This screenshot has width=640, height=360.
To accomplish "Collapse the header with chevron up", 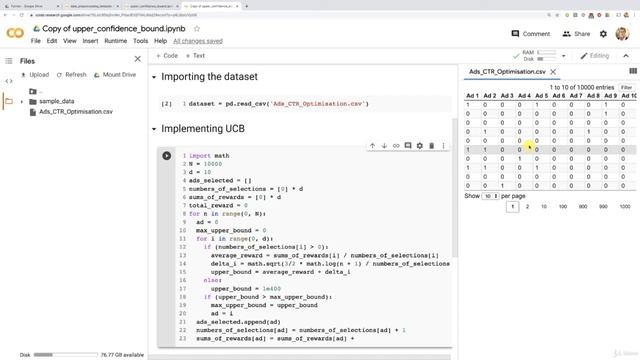I will tap(626, 56).
